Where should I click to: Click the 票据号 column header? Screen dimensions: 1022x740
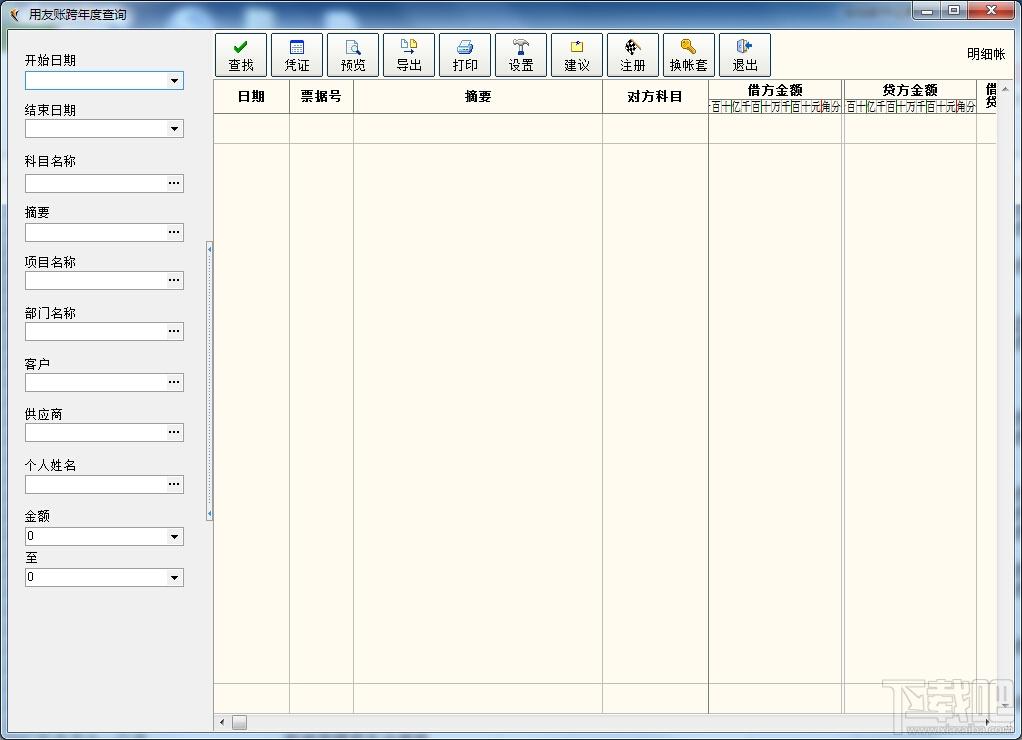(x=321, y=96)
